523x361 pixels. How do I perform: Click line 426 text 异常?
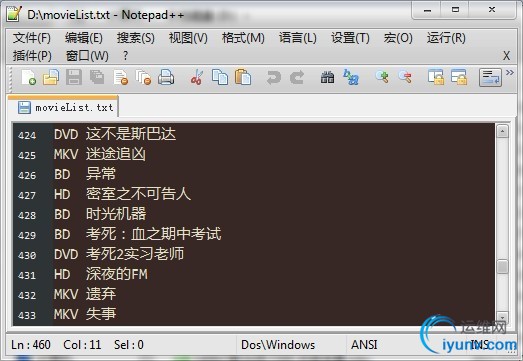101,174
